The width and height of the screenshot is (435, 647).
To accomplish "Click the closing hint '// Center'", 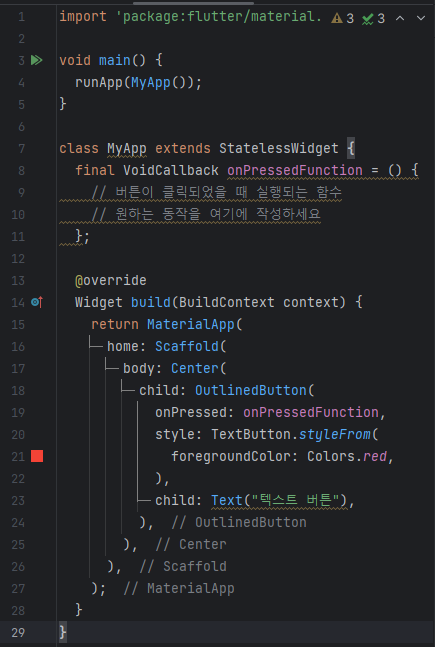I will [191, 544].
